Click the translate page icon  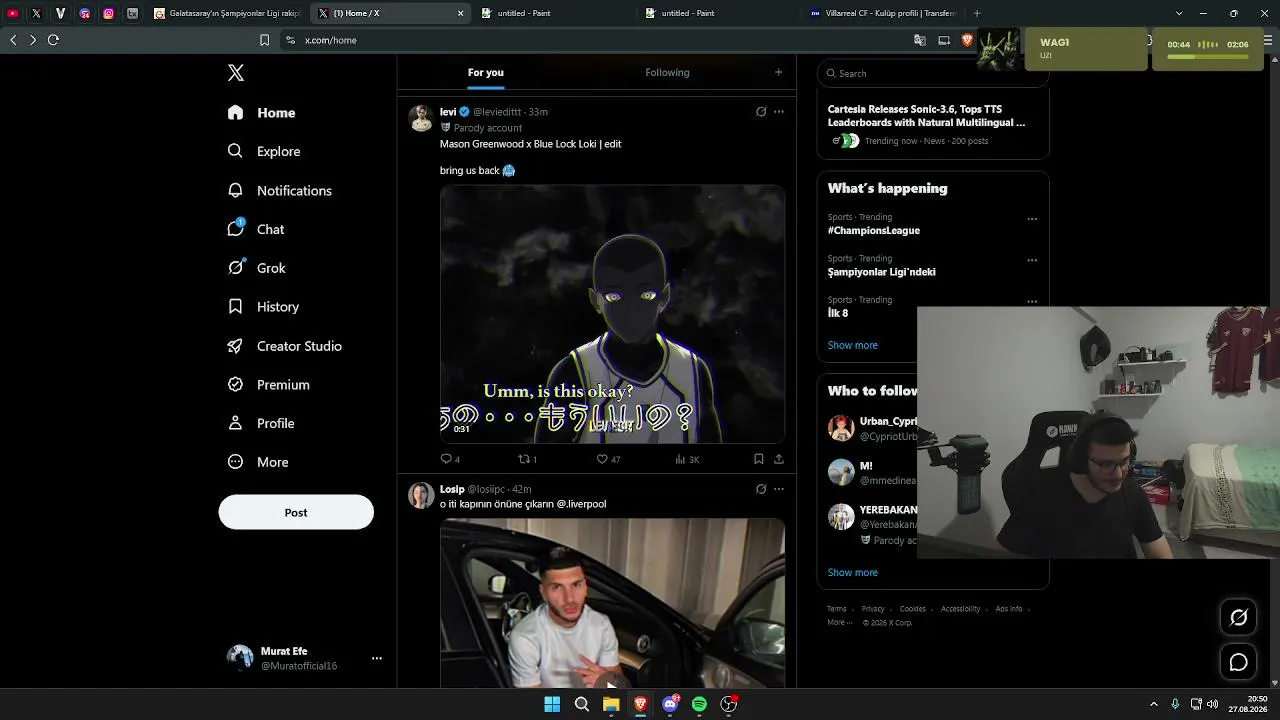920,40
